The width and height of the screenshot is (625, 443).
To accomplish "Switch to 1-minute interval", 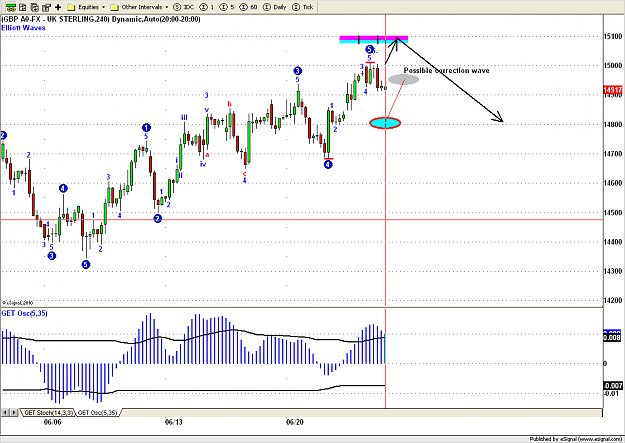I will 207,7.
